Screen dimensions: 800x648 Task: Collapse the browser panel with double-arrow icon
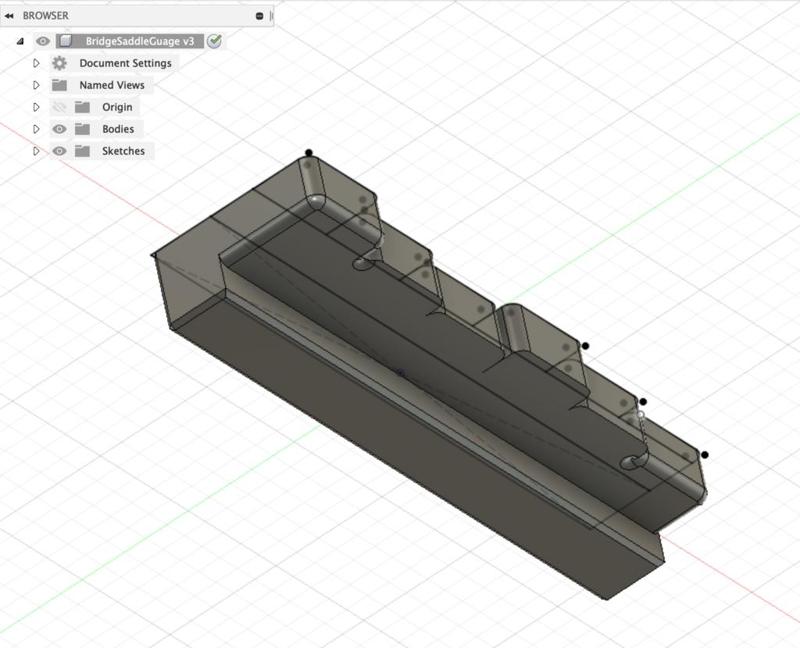coord(9,16)
